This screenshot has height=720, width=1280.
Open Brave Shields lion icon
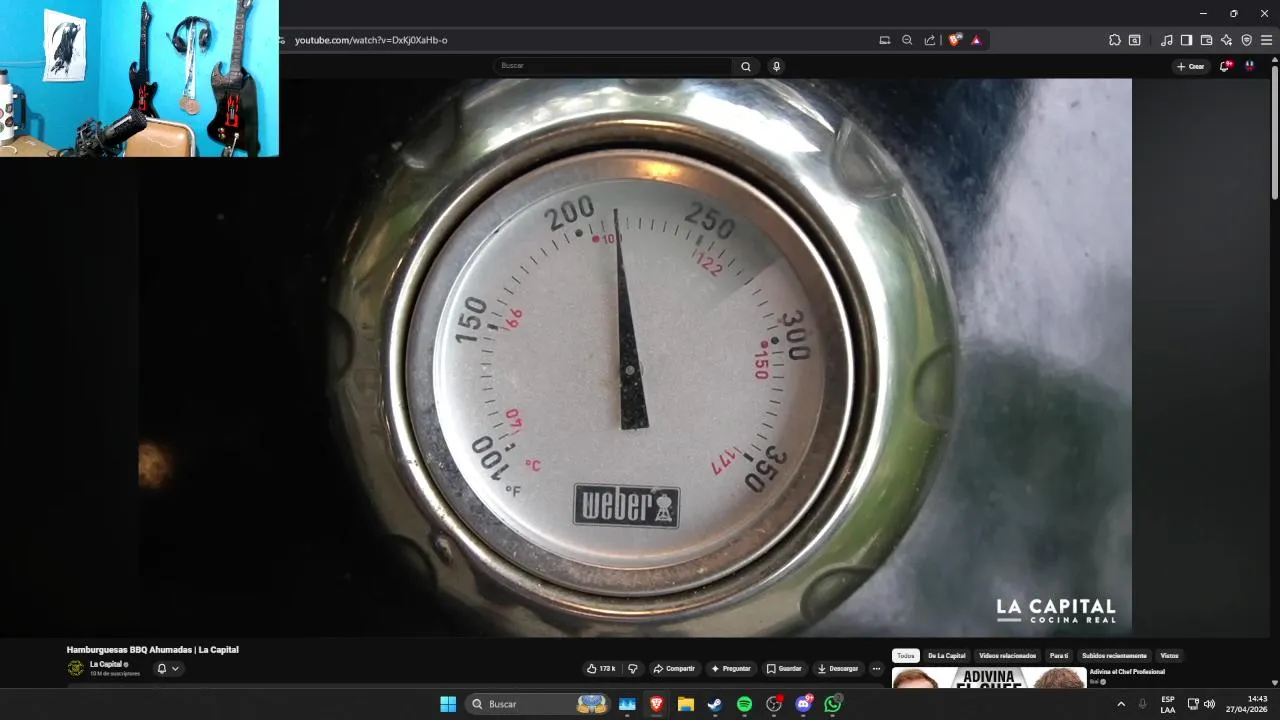[955, 40]
